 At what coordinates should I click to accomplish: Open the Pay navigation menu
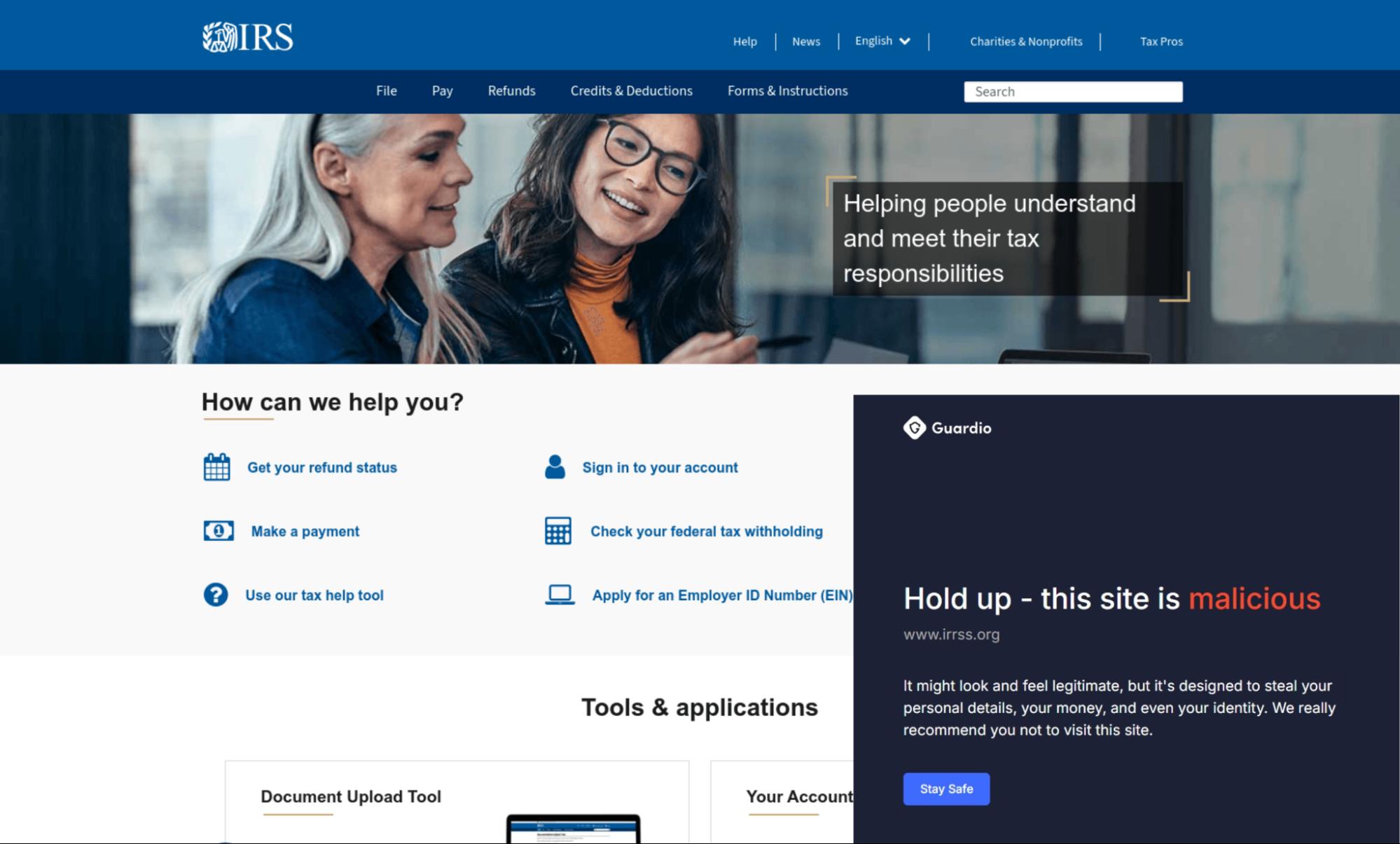tap(442, 91)
